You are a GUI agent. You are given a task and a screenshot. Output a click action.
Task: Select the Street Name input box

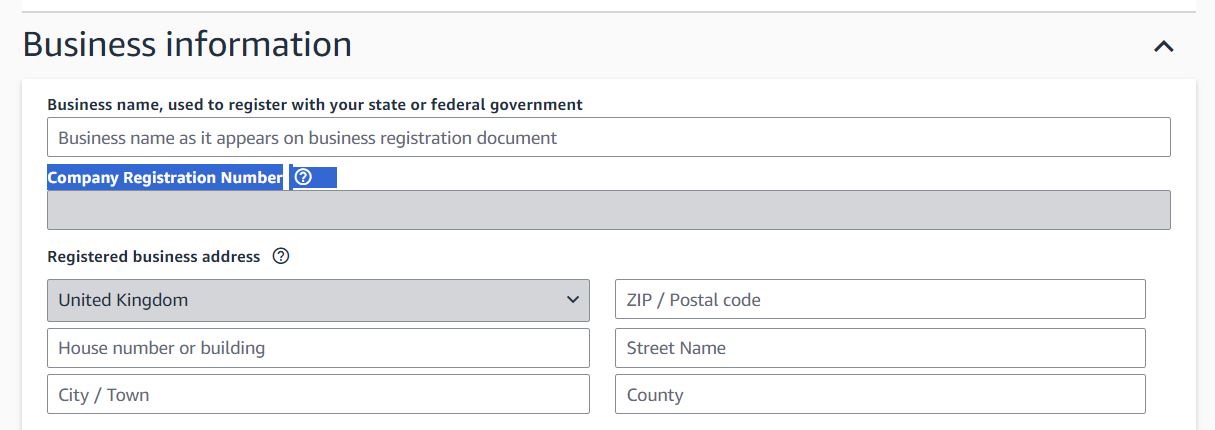[880, 348]
